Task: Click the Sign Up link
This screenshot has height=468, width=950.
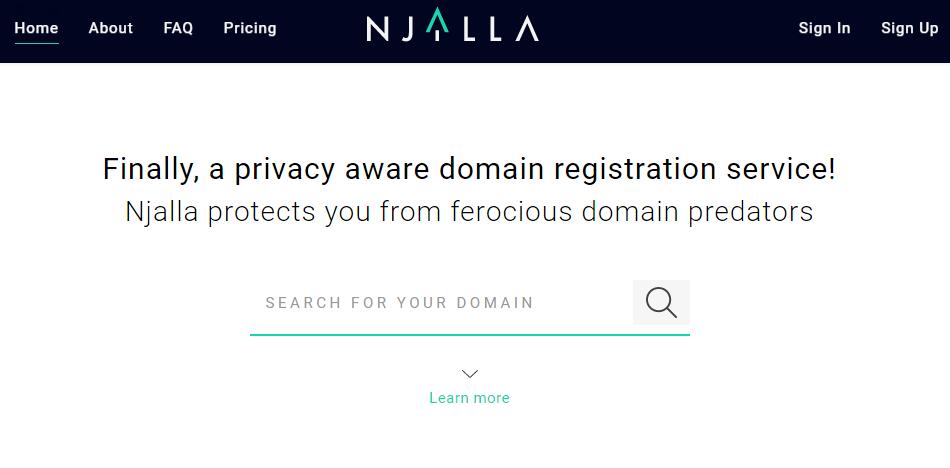Action: (x=909, y=28)
